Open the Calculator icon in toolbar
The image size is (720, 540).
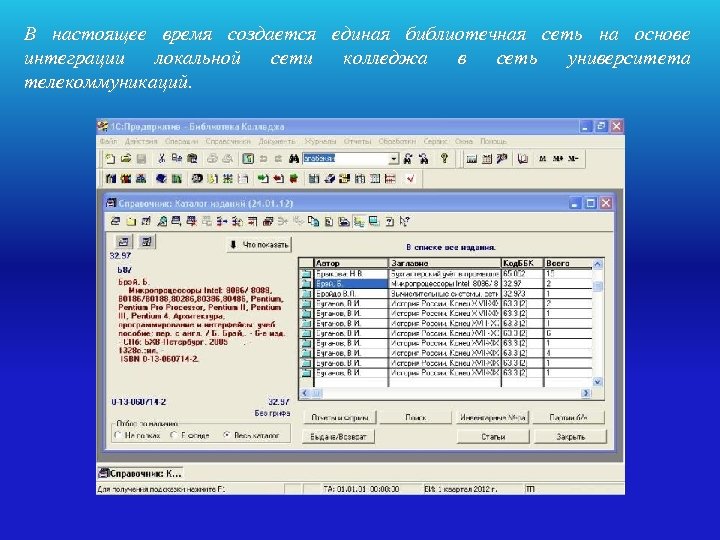pos(471,159)
